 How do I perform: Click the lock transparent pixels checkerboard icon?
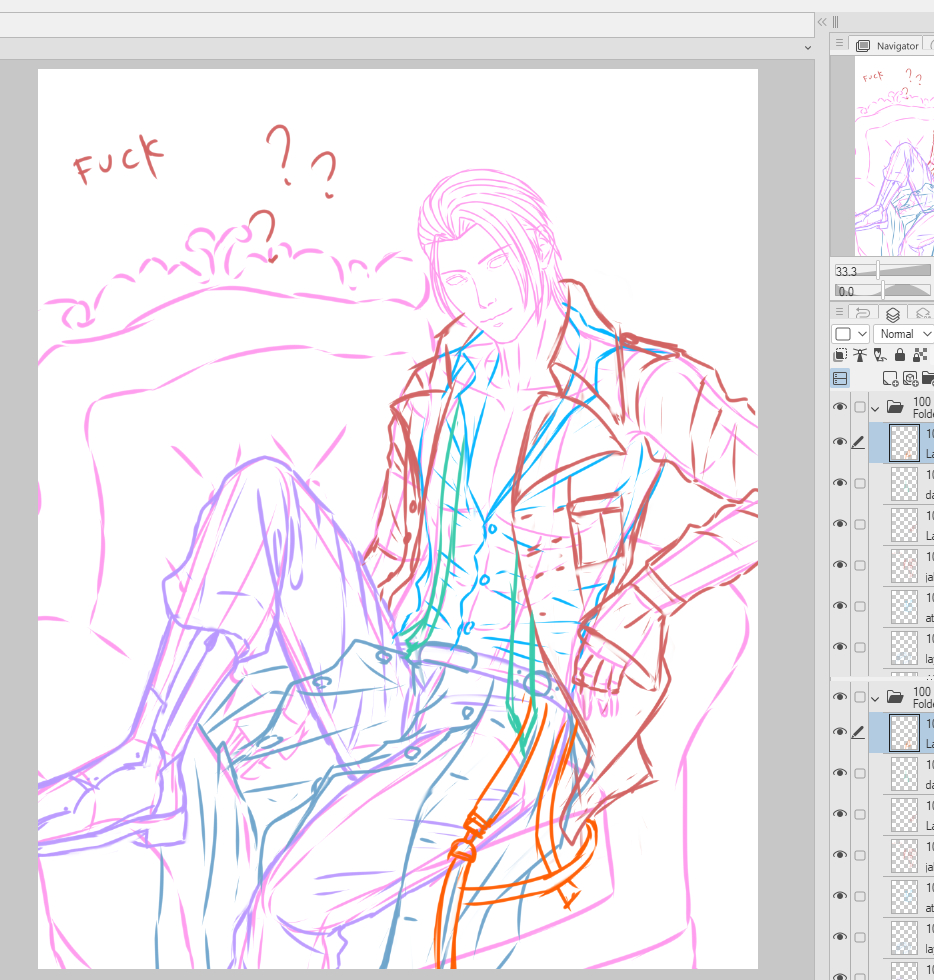(921, 355)
